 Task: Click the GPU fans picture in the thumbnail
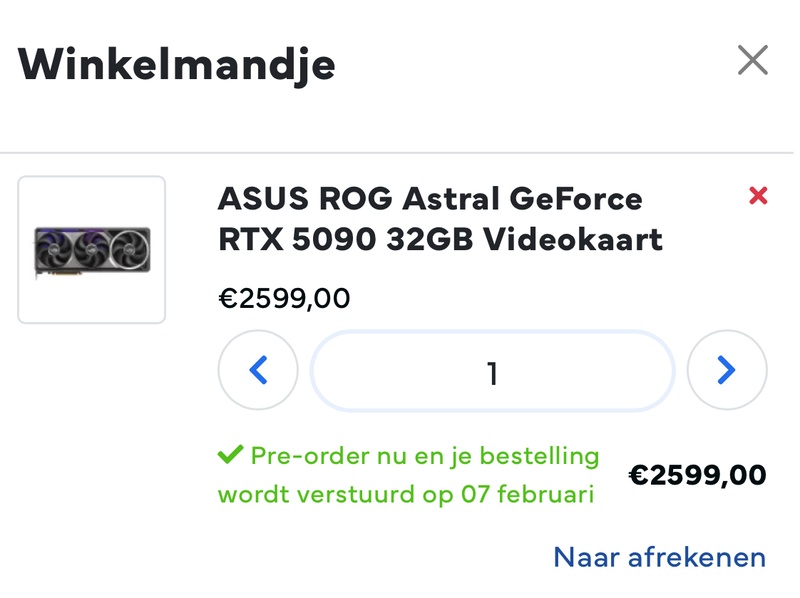(x=92, y=247)
